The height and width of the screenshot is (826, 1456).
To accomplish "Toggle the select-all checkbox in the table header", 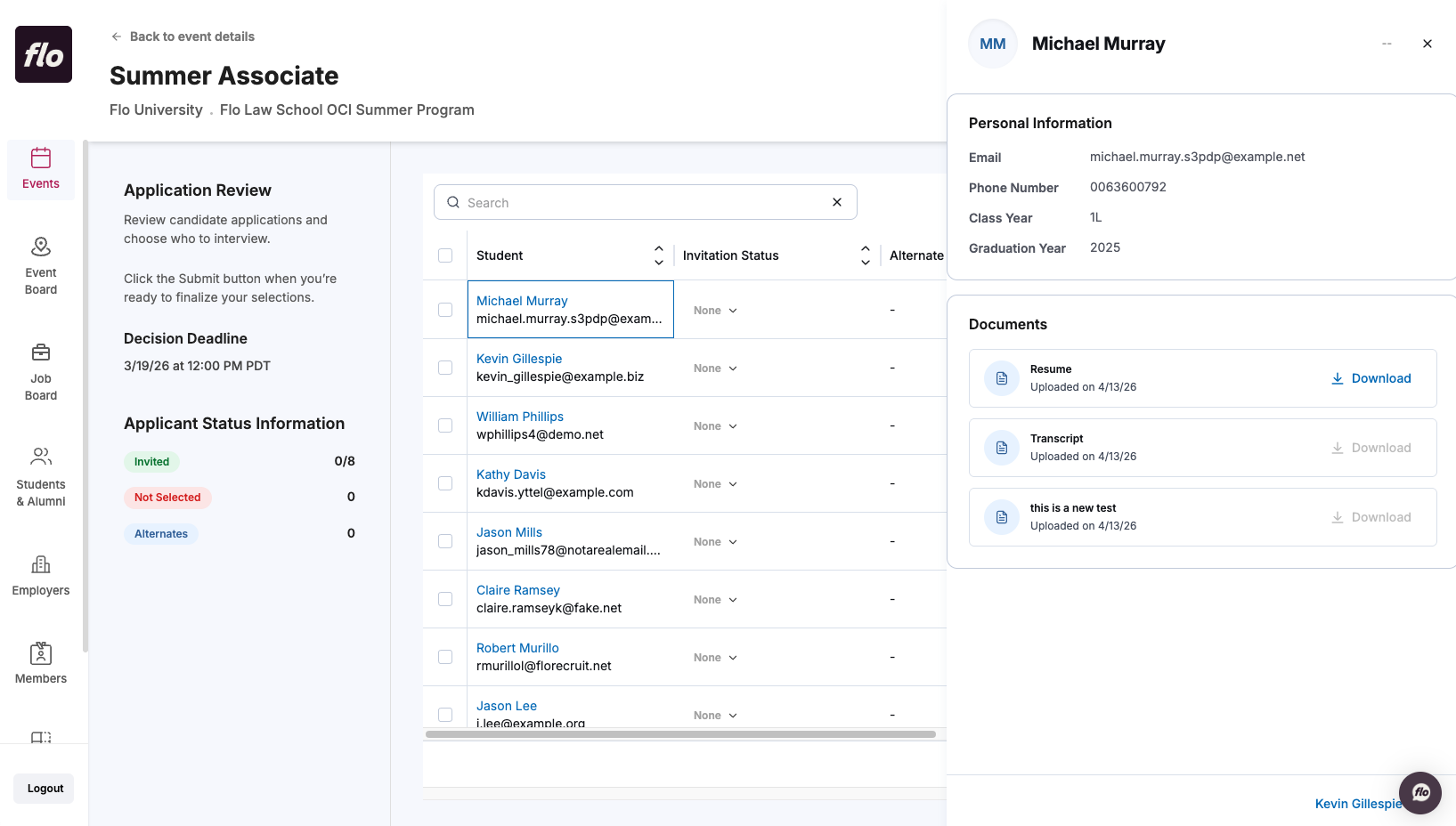I will tap(445, 255).
